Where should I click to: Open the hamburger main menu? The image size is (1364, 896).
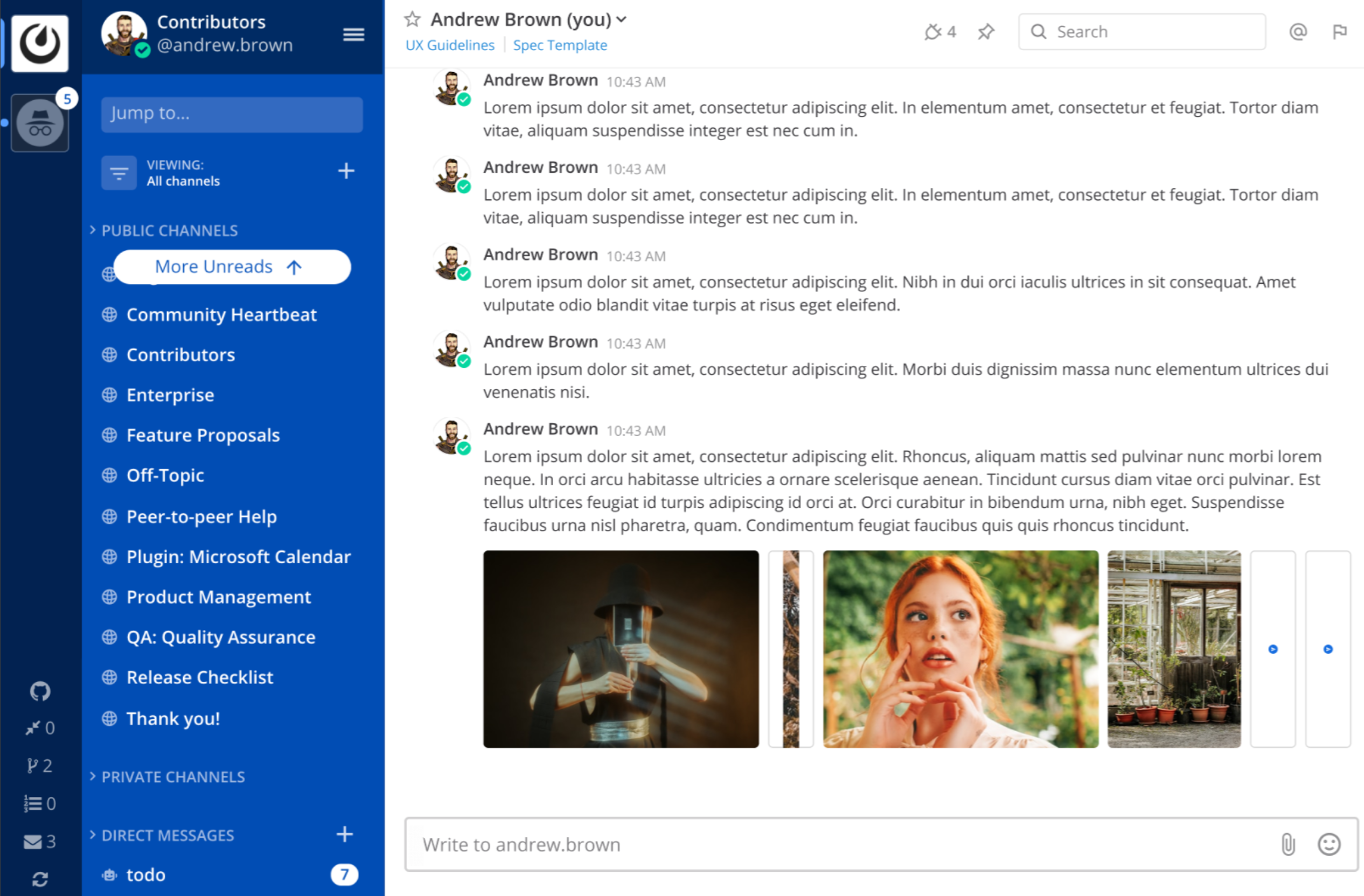point(353,35)
